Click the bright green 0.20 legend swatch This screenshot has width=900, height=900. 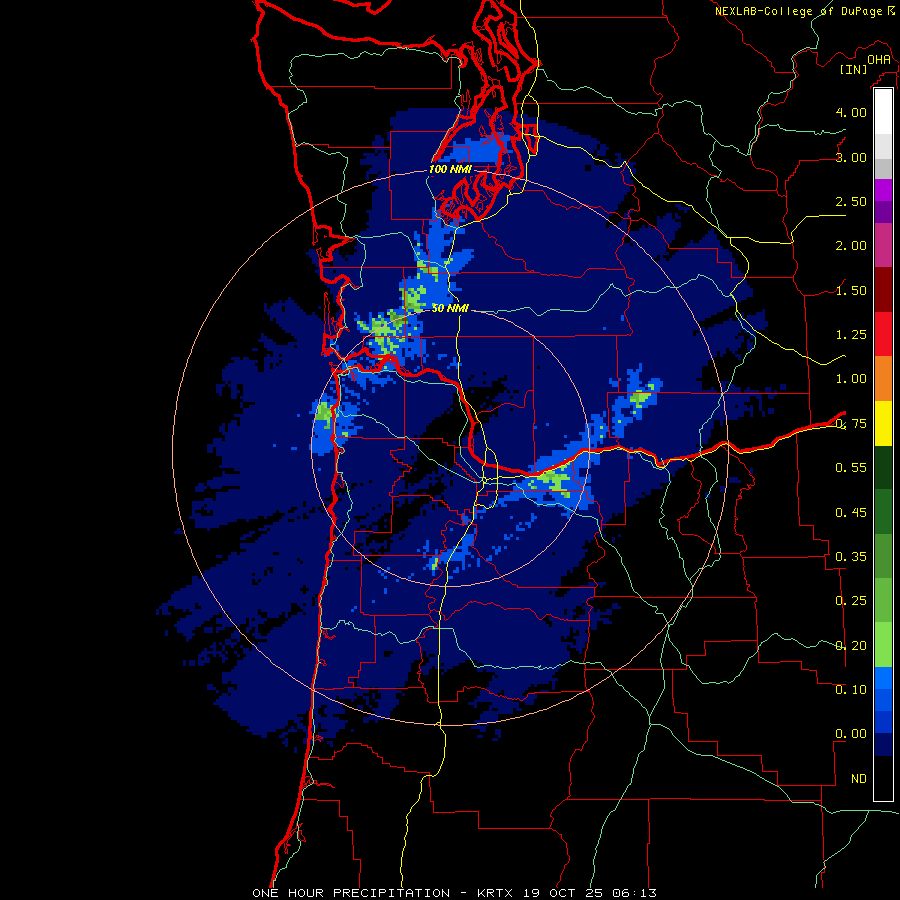pyautogui.click(x=883, y=645)
